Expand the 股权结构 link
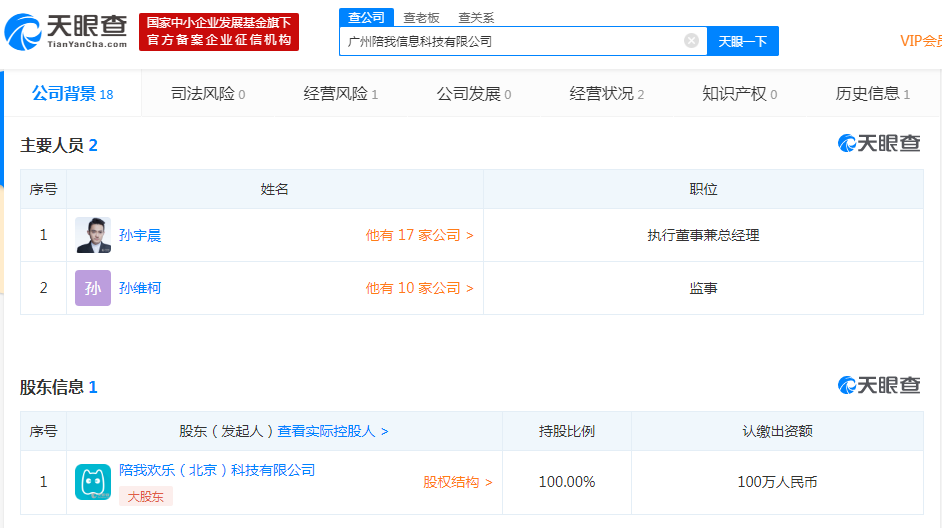The height and width of the screenshot is (528, 942). (x=458, y=482)
